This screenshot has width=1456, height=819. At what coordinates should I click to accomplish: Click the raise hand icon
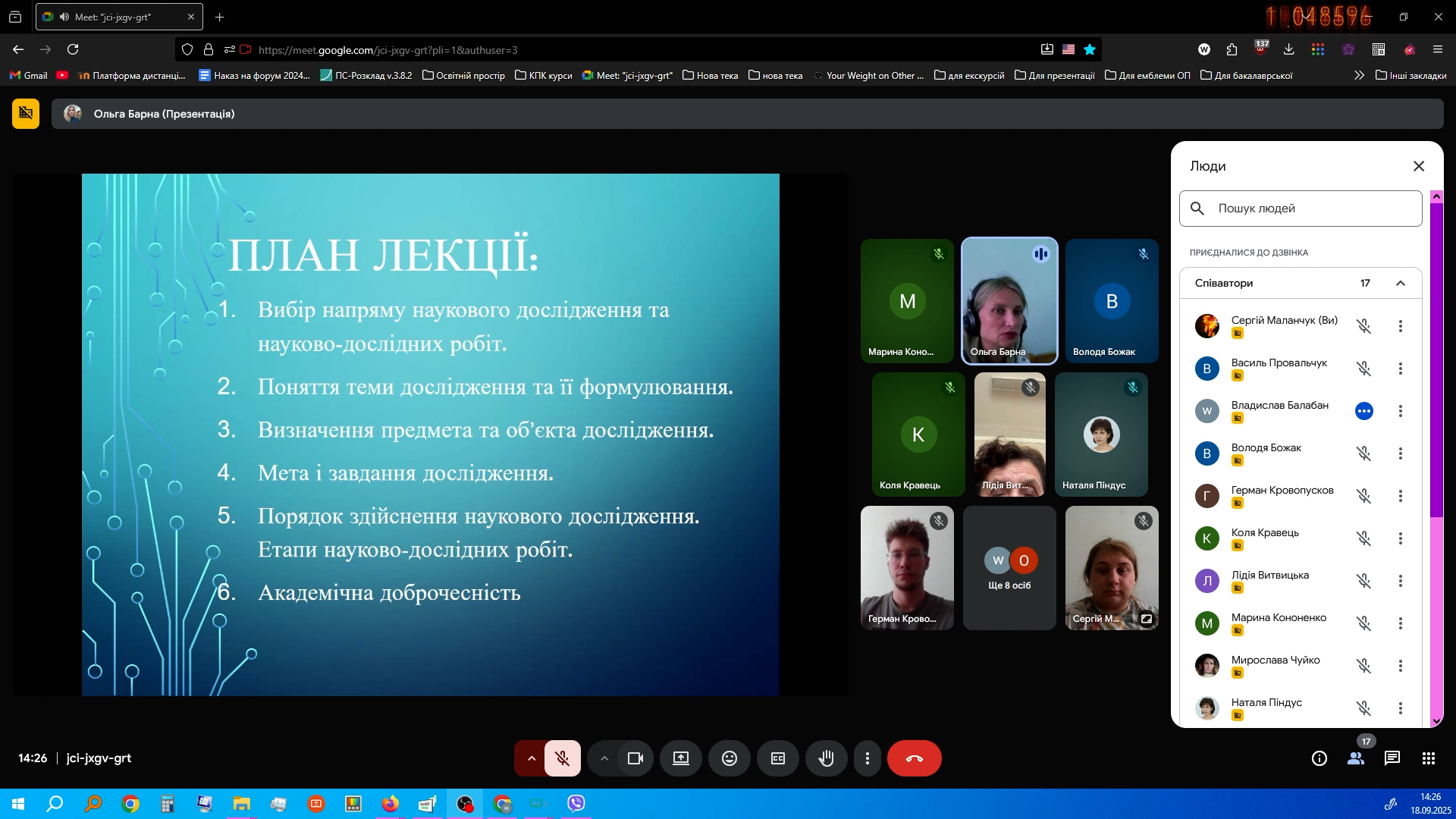(826, 758)
